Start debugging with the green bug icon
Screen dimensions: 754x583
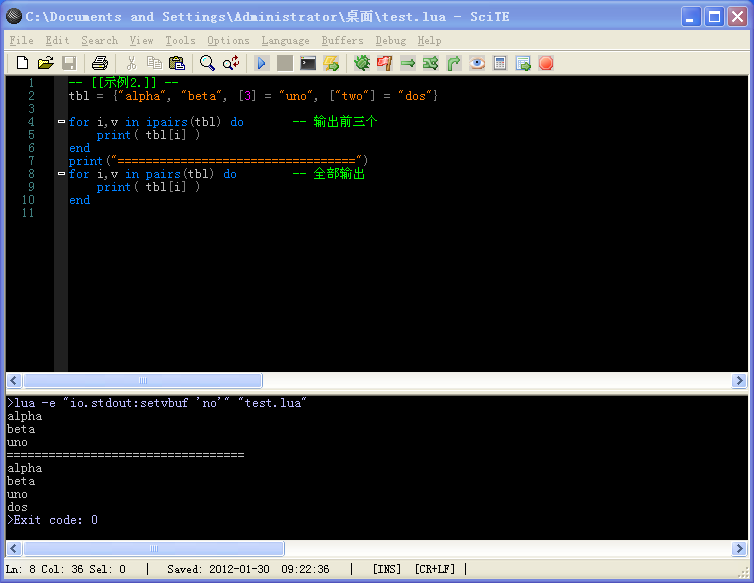(362, 63)
